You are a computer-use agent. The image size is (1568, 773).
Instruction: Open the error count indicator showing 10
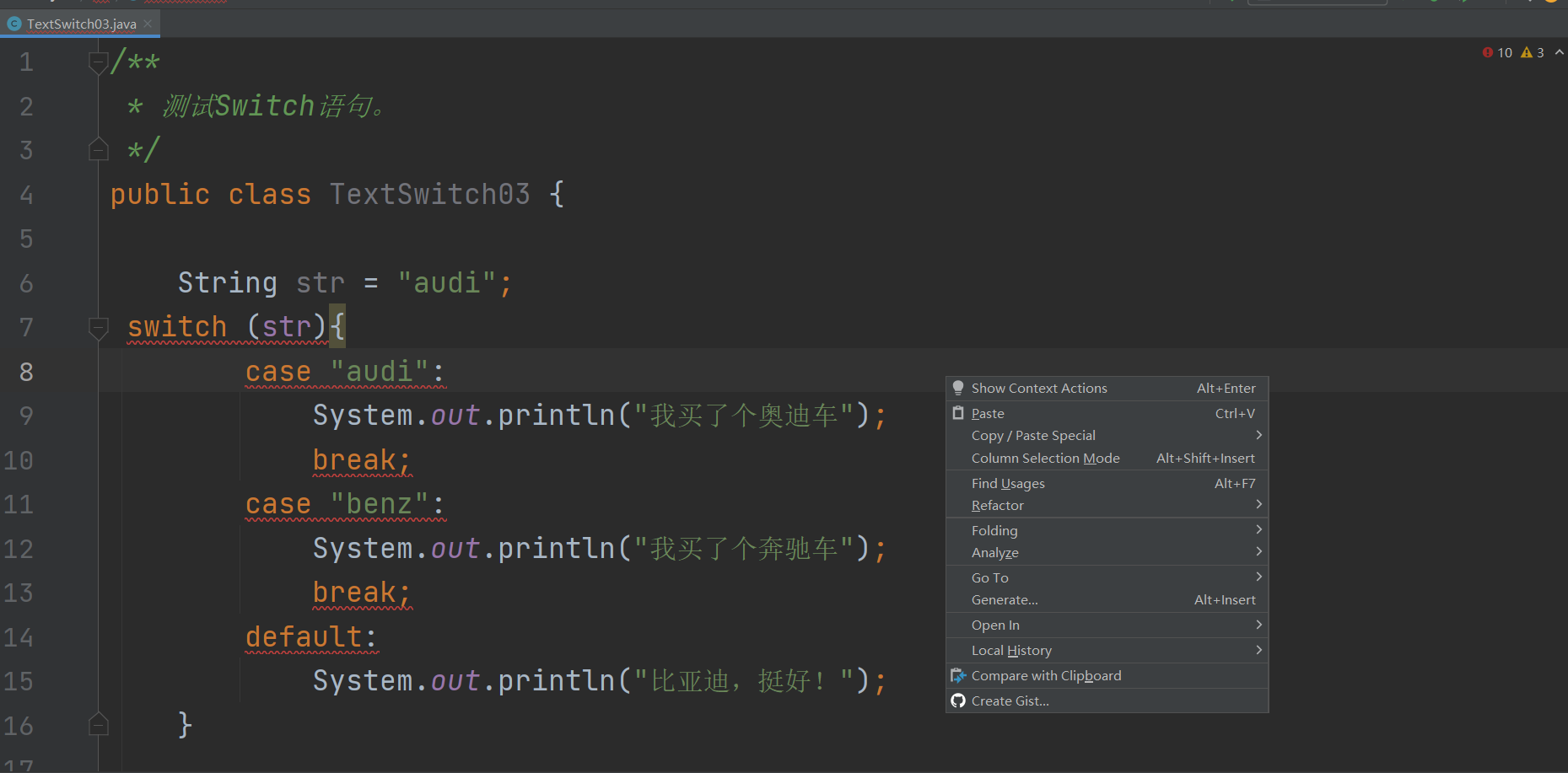[x=1497, y=52]
